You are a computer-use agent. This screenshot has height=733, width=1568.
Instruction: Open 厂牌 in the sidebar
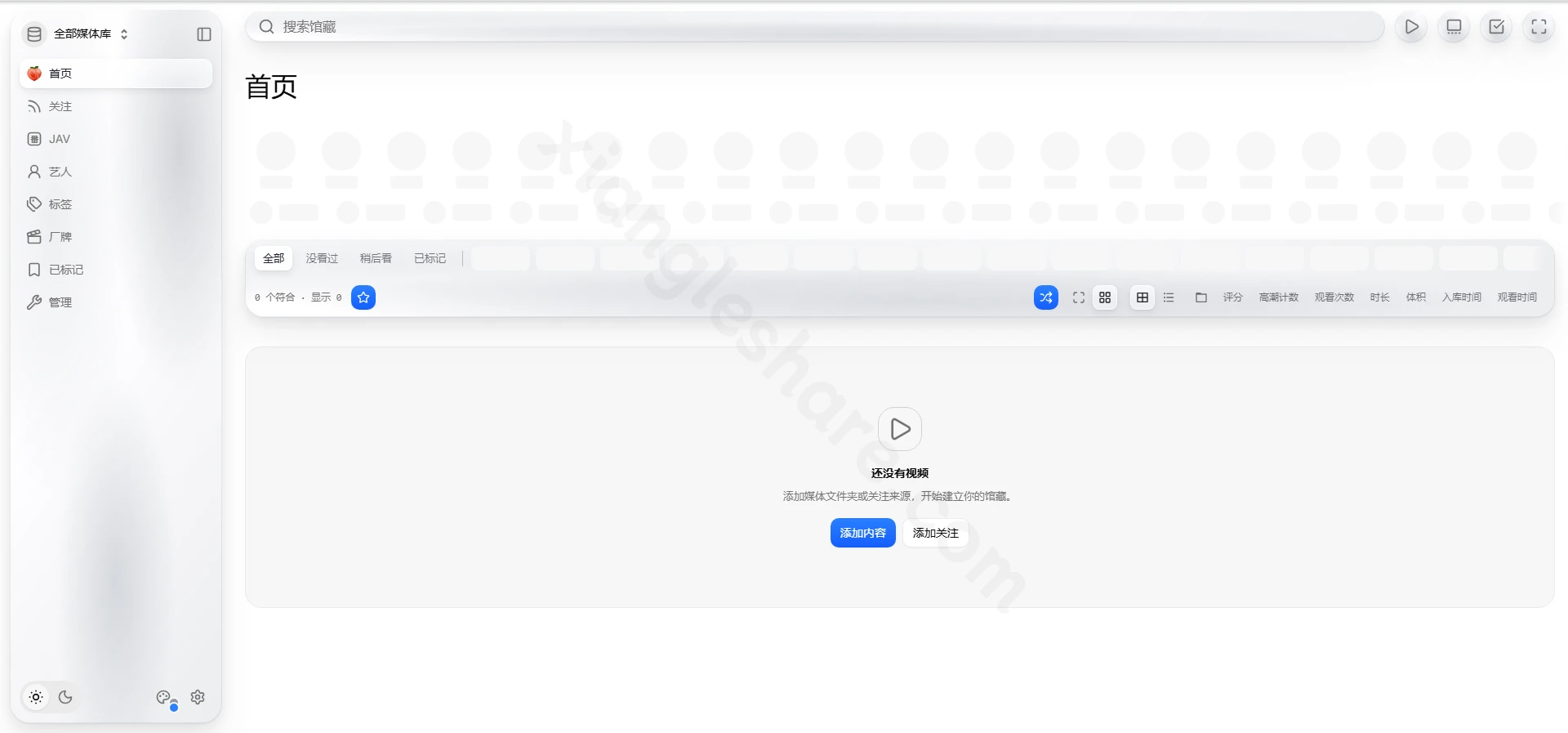116,237
